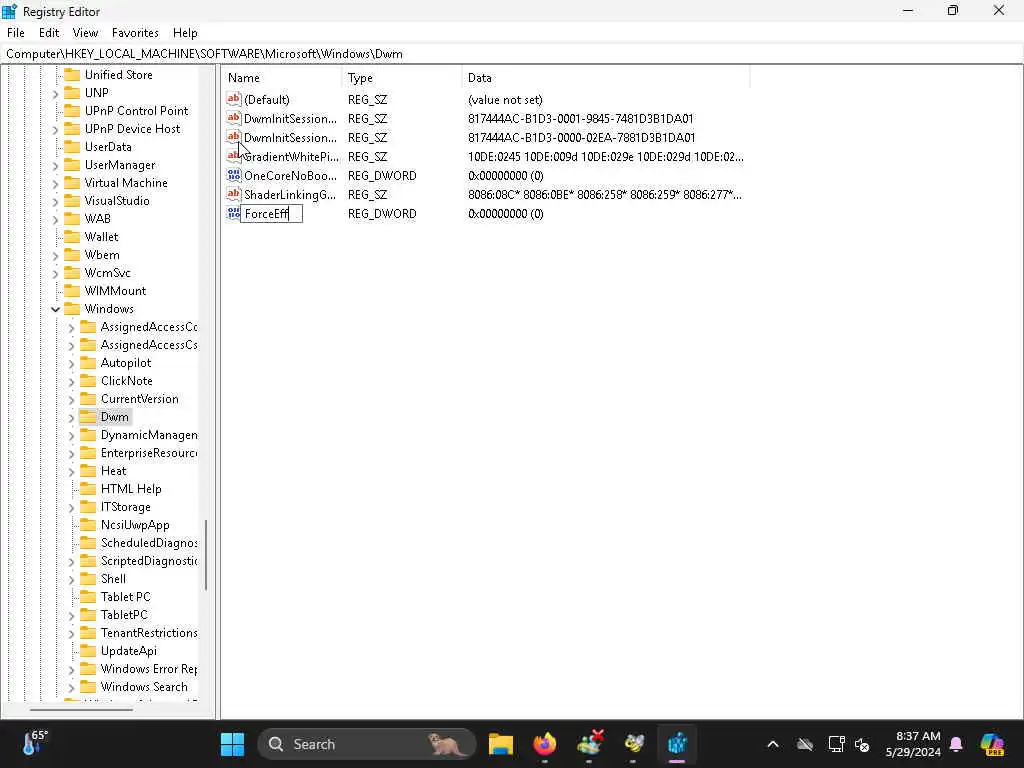
Task: Open Firefox from the taskbar
Action: (545, 744)
